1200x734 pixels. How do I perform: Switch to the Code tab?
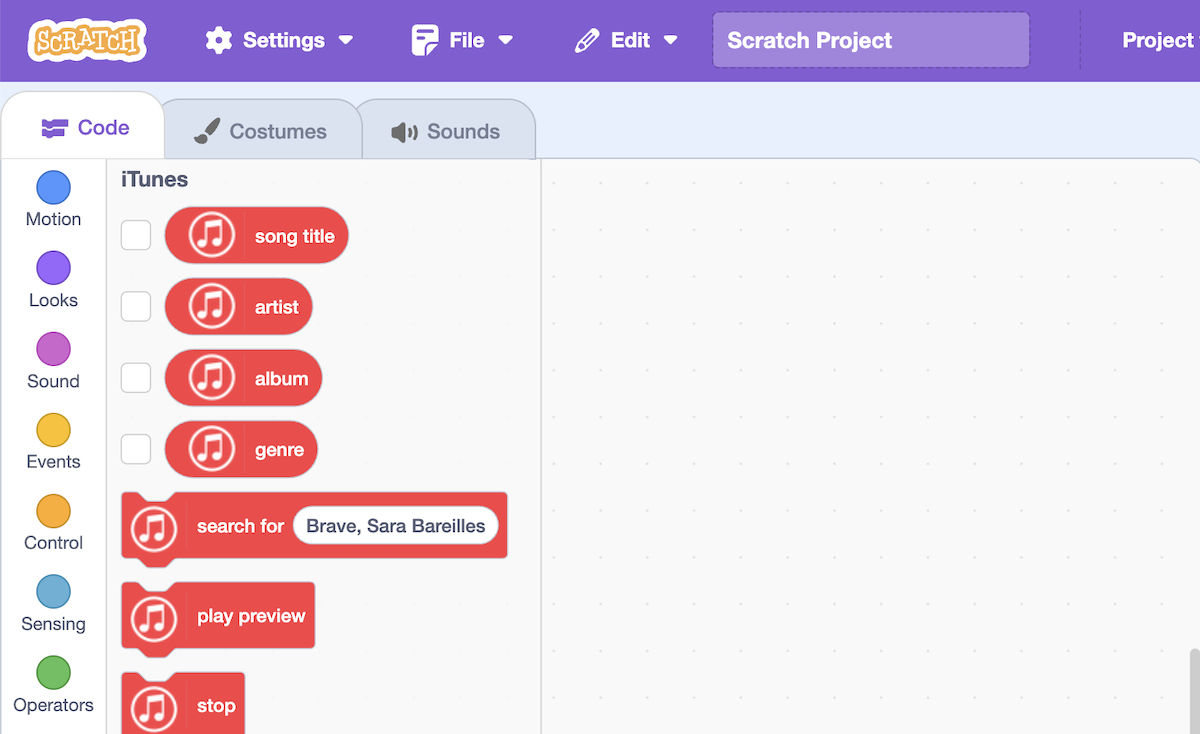(84, 127)
